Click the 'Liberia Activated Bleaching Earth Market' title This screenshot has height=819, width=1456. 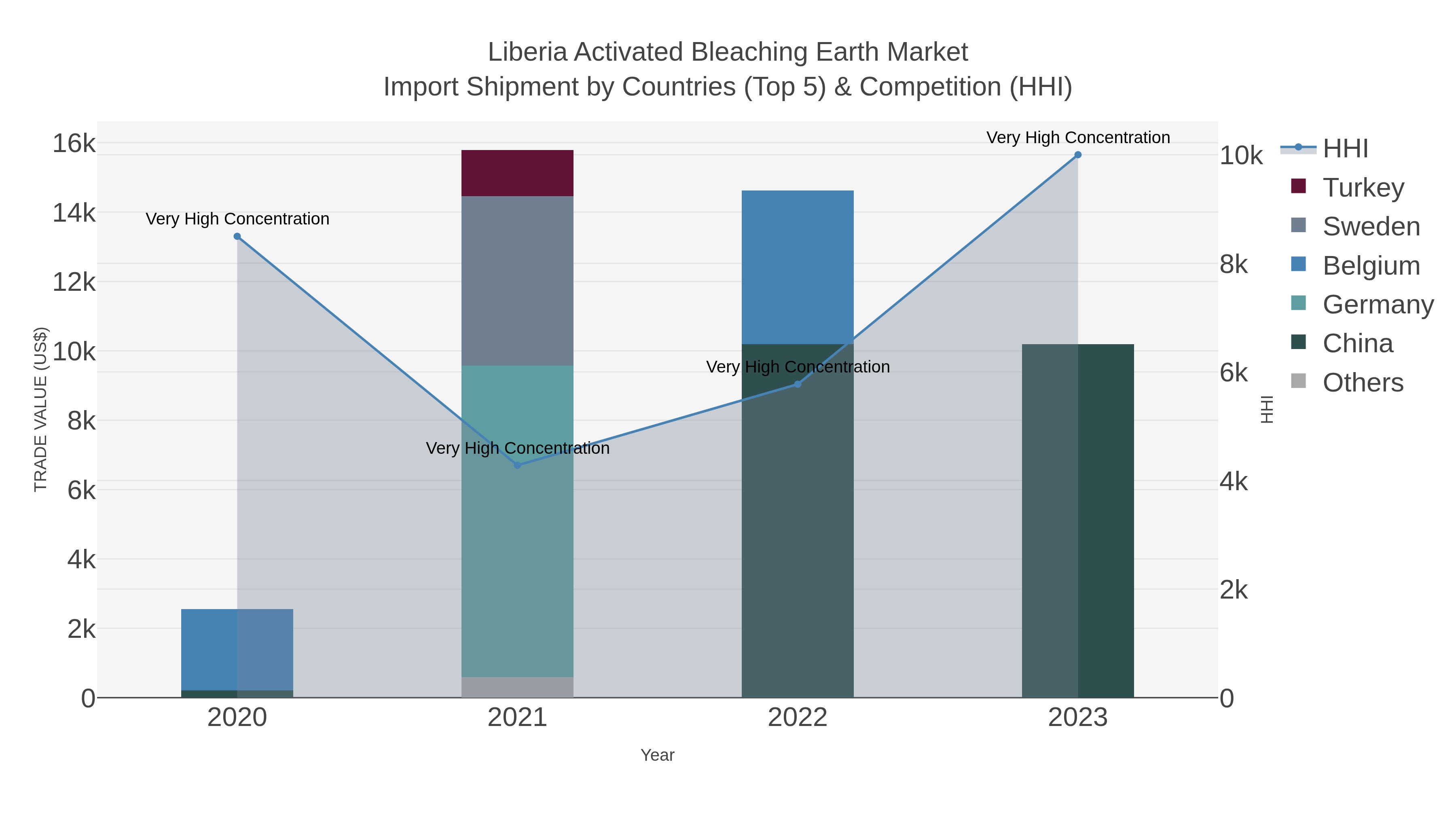[x=728, y=52]
